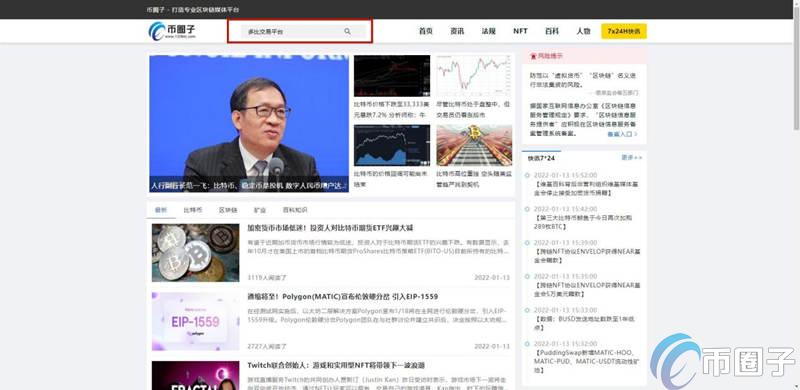800x390 pixels.
Task: Switch to the 区块链 tab
Action: click(228, 210)
